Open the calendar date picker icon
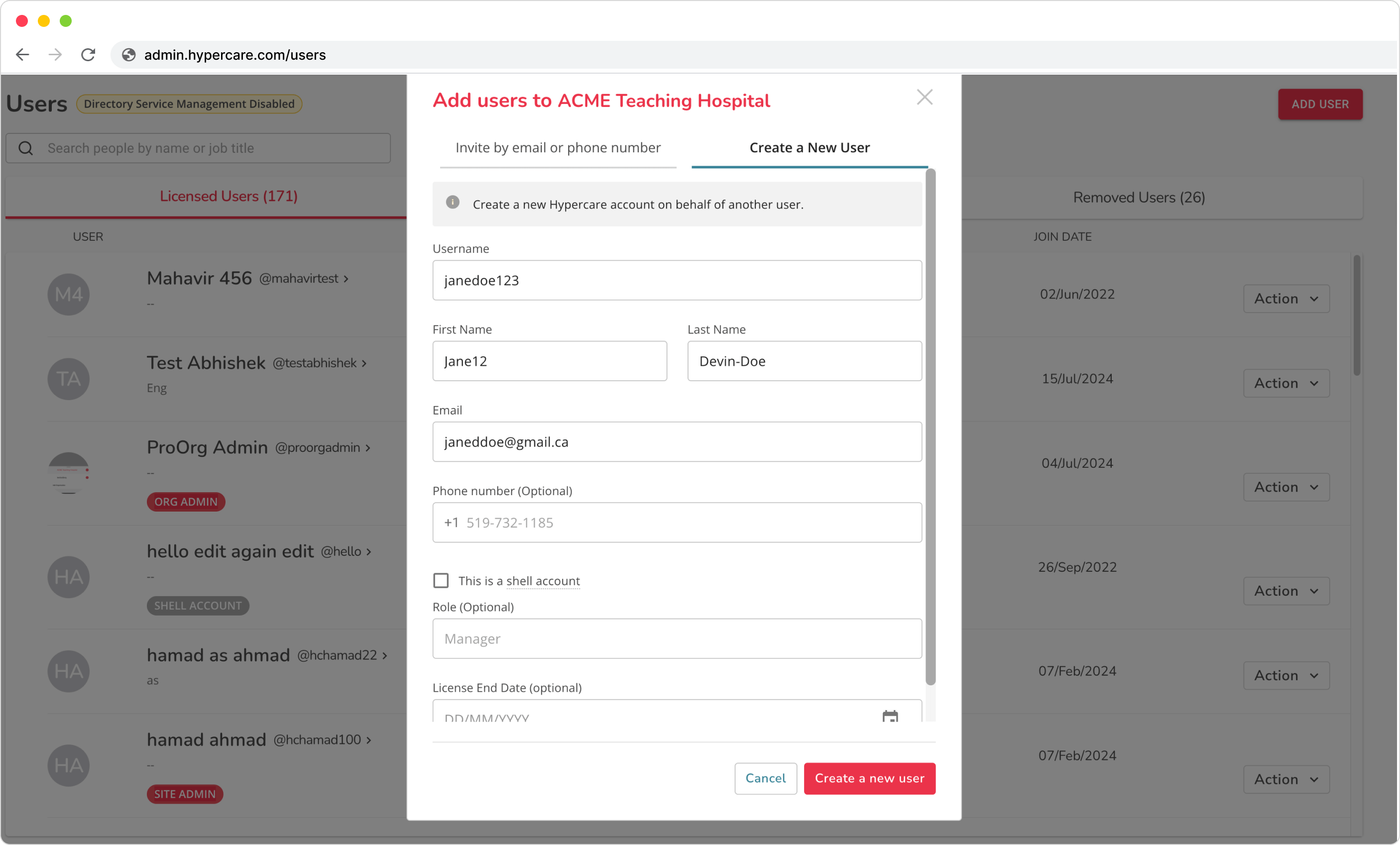This screenshot has width=1400, height=845. [890, 716]
